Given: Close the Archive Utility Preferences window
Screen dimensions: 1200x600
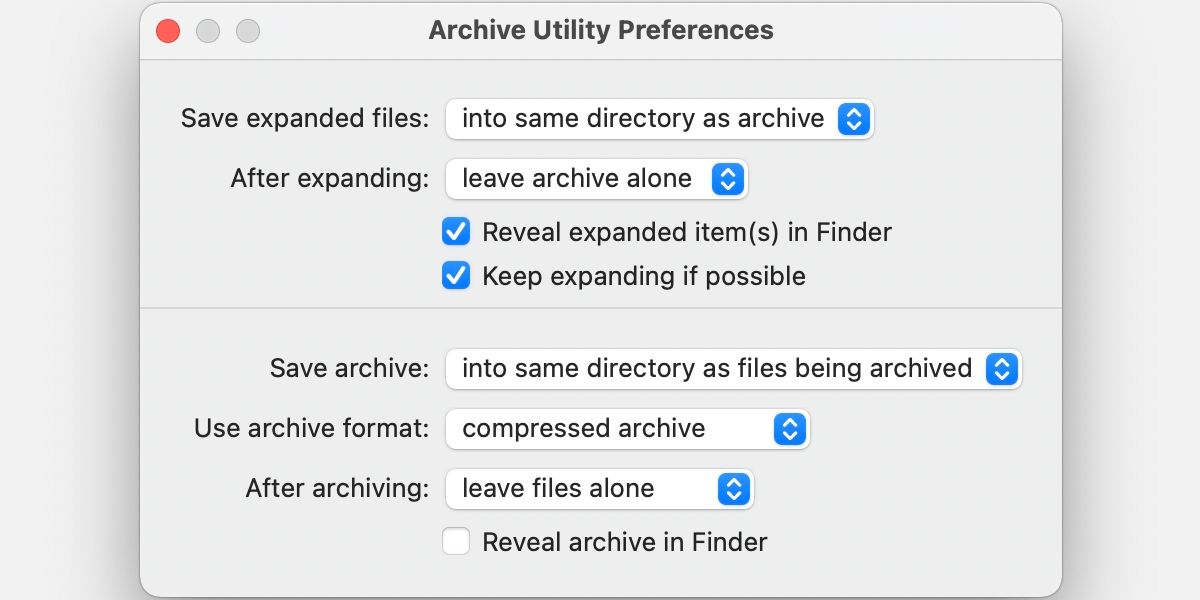Looking at the screenshot, I should coord(167,30).
